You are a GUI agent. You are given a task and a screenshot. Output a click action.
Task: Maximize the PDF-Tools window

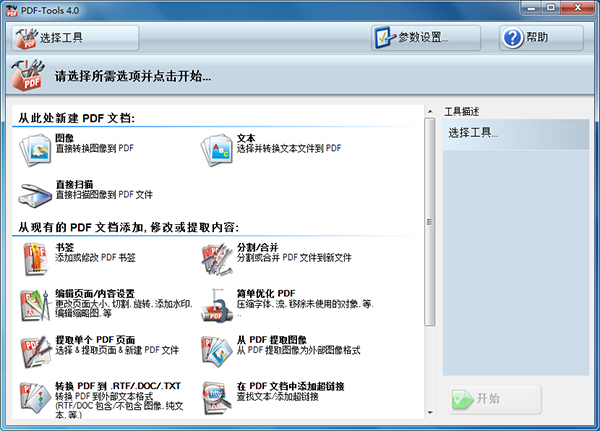pos(550,7)
